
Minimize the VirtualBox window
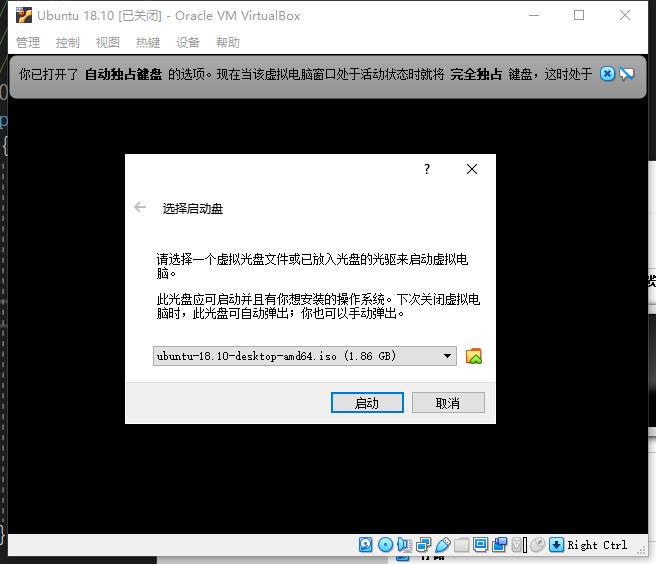(x=534, y=15)
